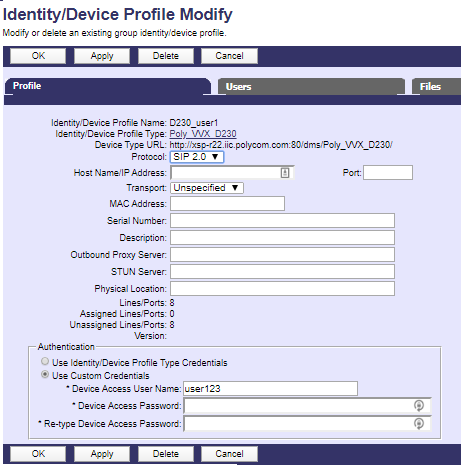Viewport: 461px width, 470px height.
Task: Click the bottom Delete button
Action: click(x=166, y=454)
